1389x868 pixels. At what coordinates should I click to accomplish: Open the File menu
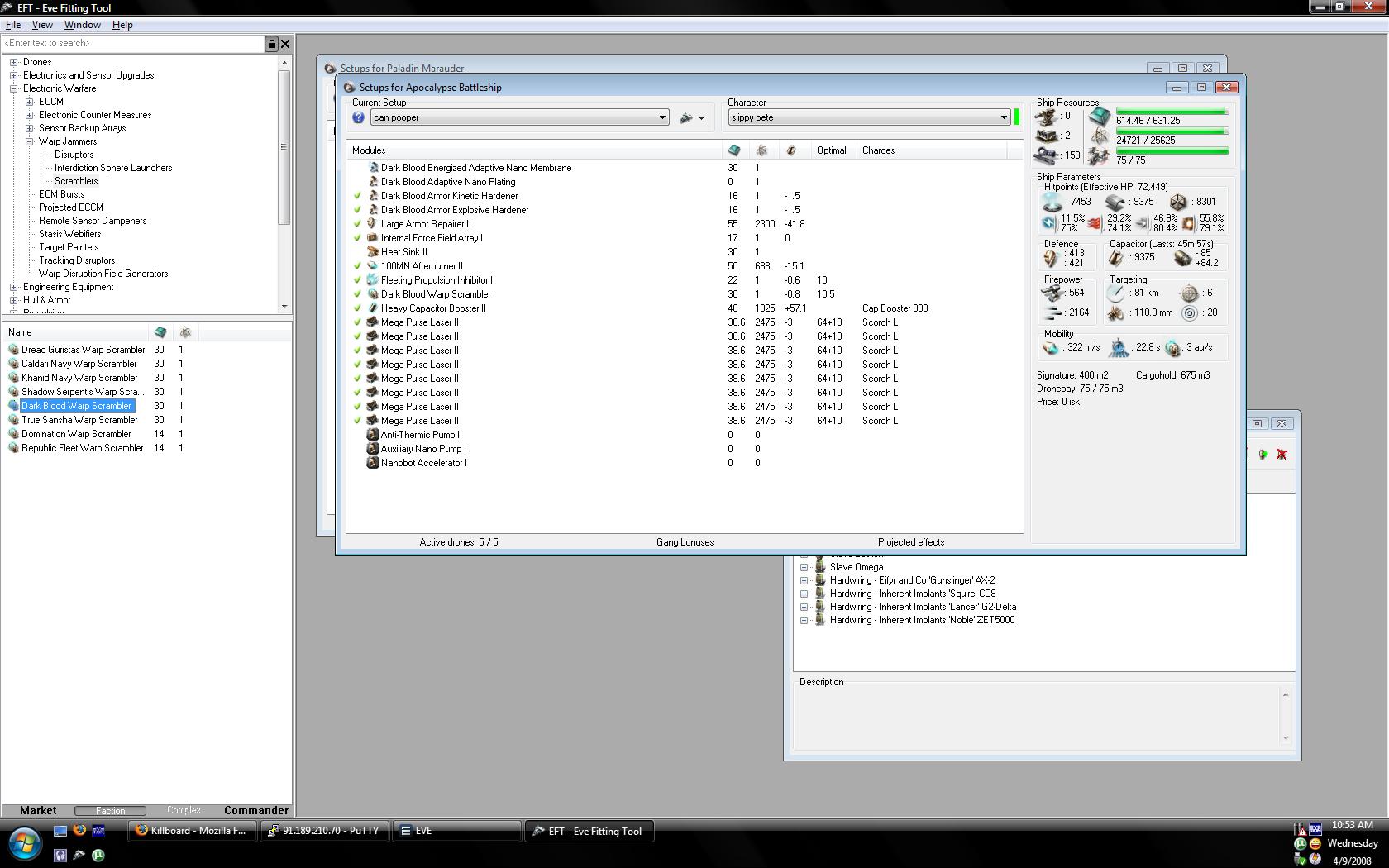click(x=13, y=25)
